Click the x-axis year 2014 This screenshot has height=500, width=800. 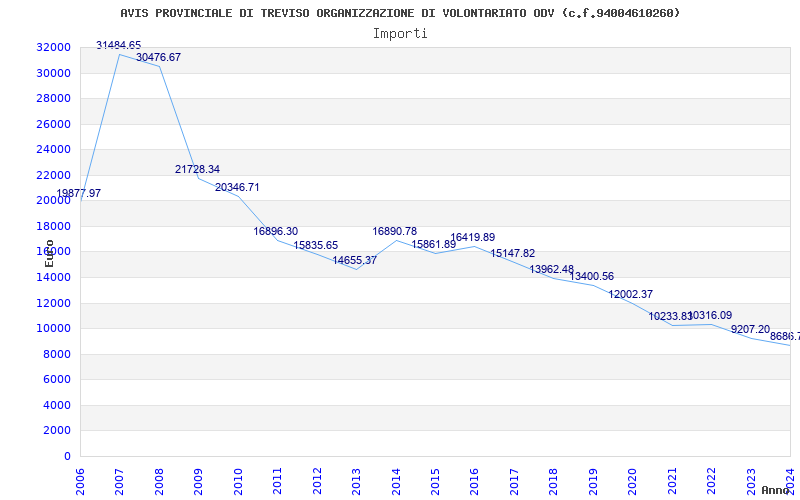(396, 481)
